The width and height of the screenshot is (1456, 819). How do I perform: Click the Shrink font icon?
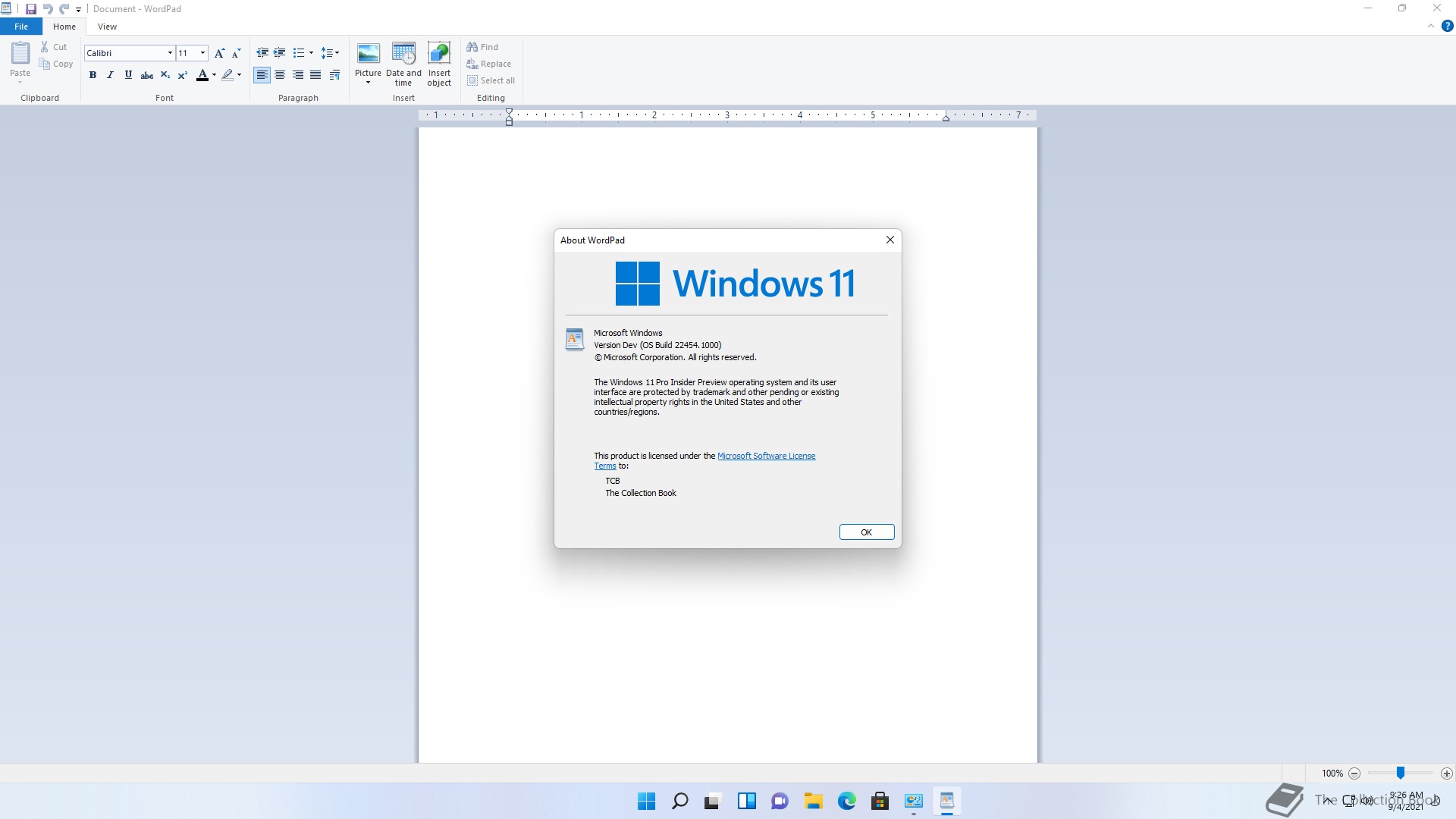(x=236, y=53)
